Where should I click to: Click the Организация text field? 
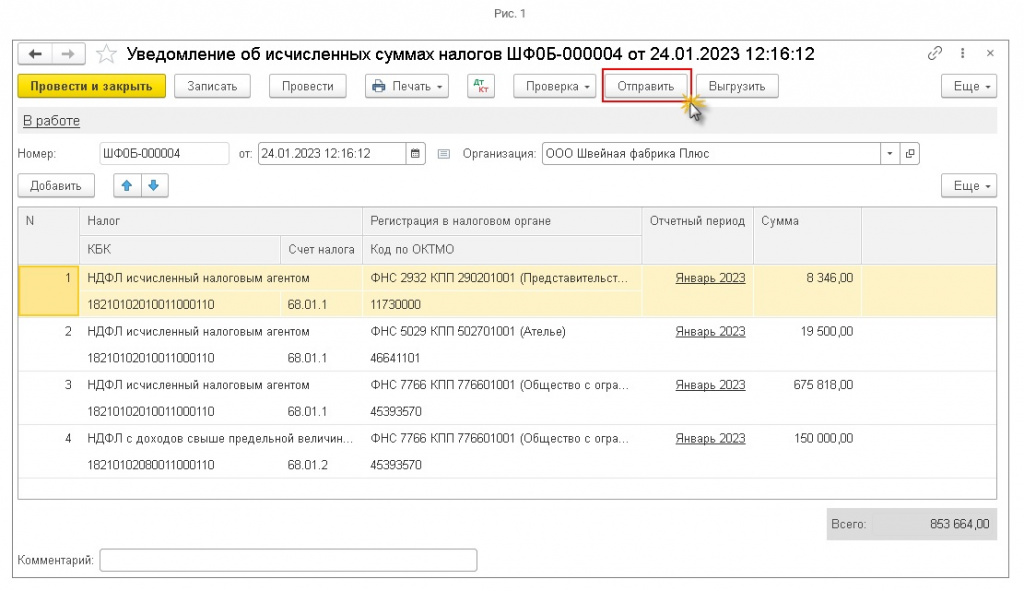[x=711, y=153]
